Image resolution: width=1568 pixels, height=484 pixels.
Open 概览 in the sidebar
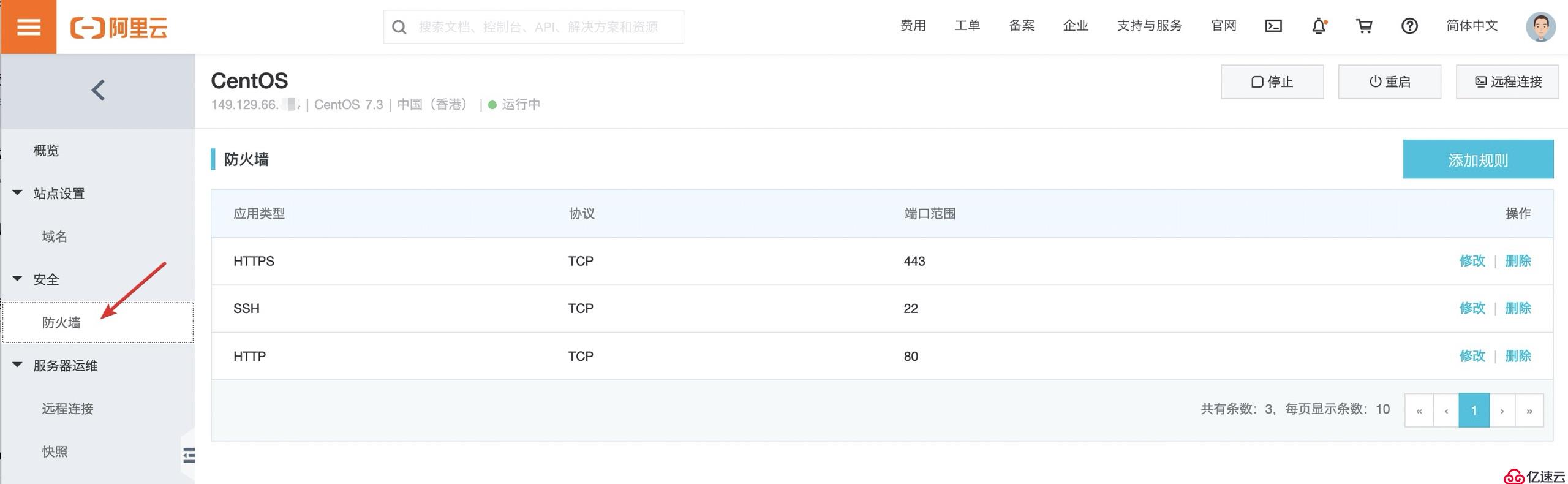pos(46,151)
